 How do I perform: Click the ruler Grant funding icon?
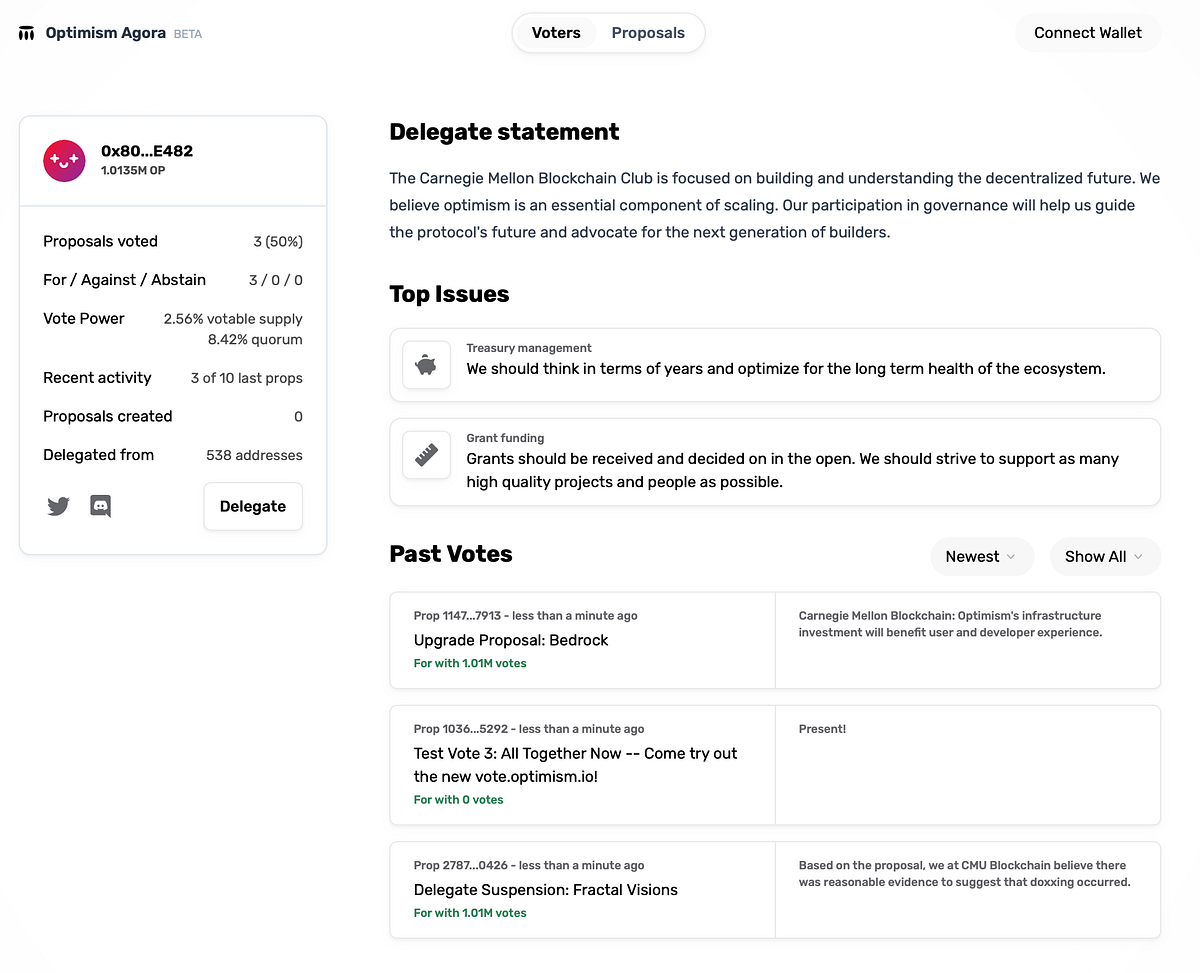click(x=427, y=456)
